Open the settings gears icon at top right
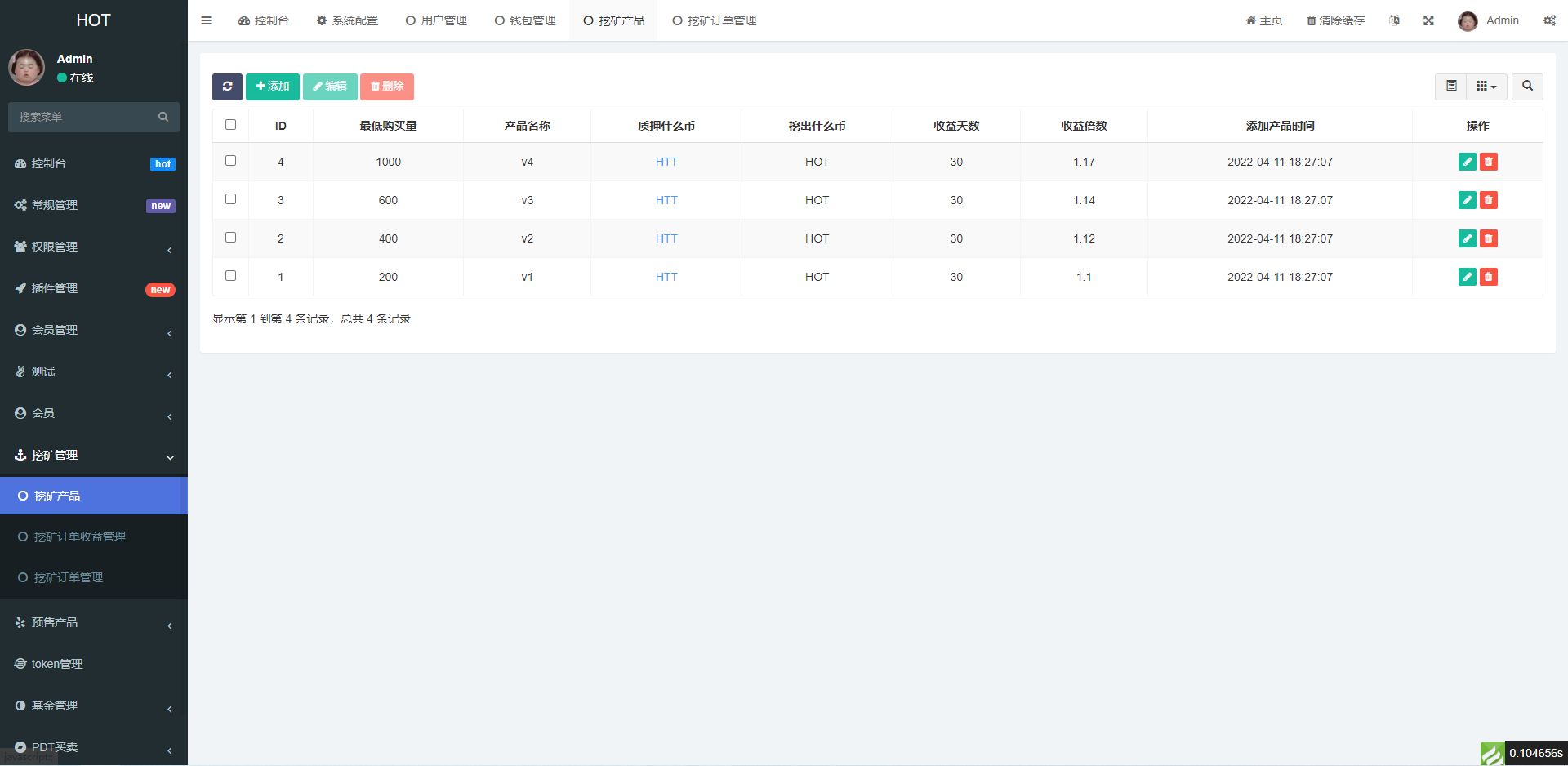This screenshot has height=766, width=1568. [x=1549, y=20]
